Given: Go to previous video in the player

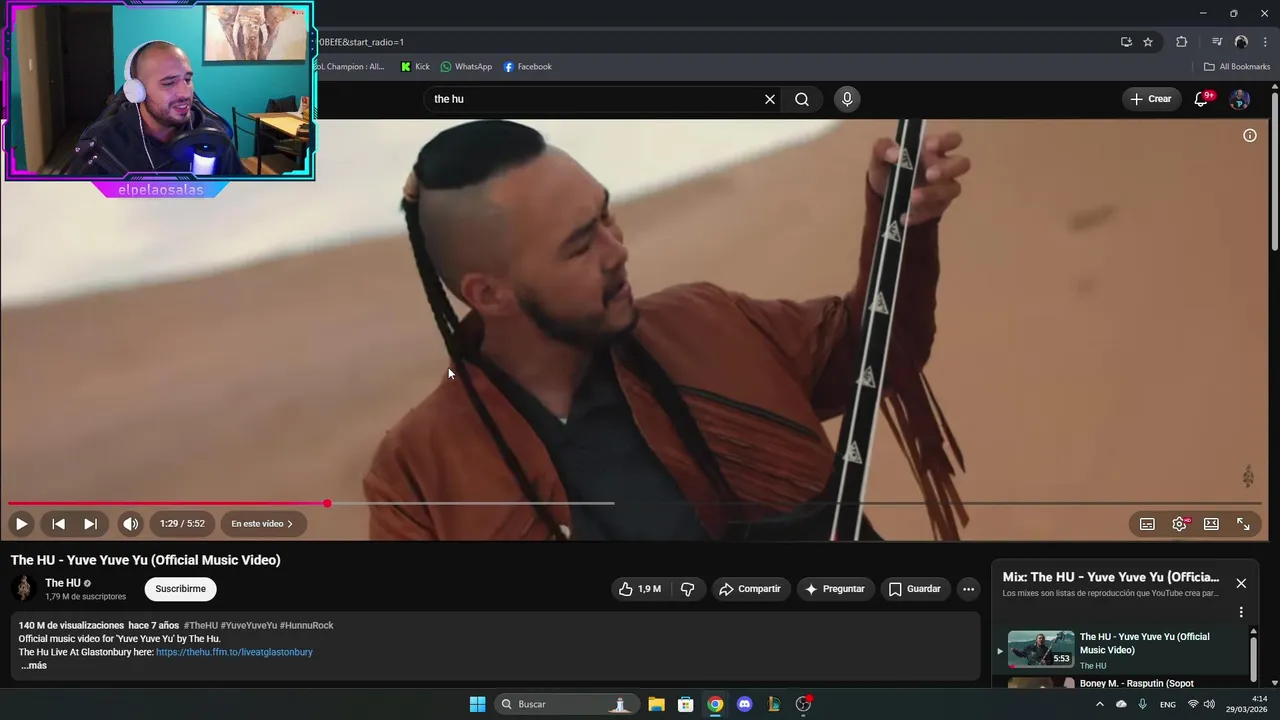Looking at the screenshot, I should (x=58, y=524).
